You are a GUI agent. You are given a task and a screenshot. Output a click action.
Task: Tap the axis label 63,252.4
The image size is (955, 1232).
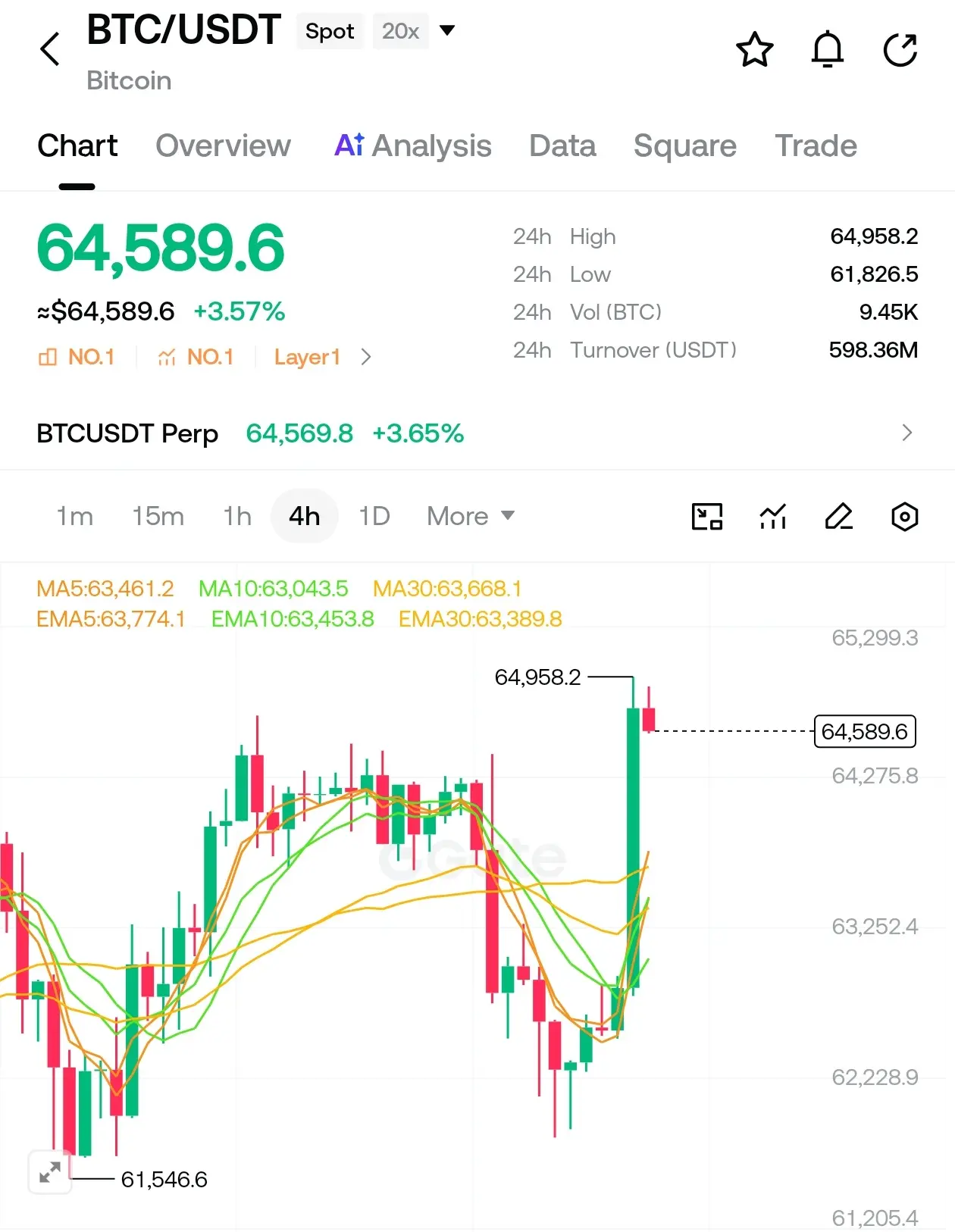[875, 927]
